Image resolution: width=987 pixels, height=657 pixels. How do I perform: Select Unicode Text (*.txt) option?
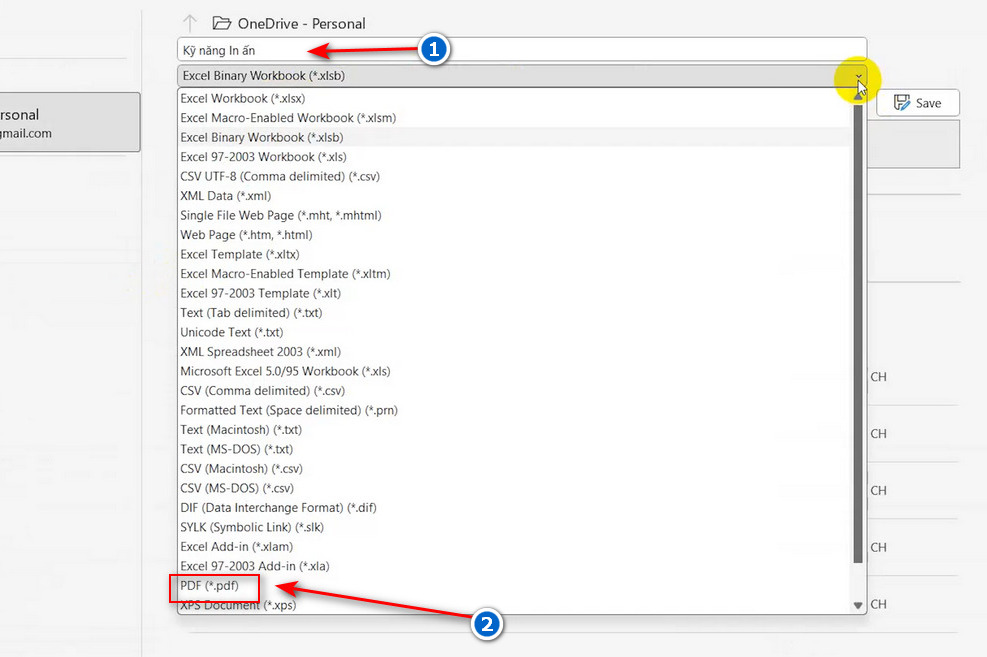click(229, 332)
